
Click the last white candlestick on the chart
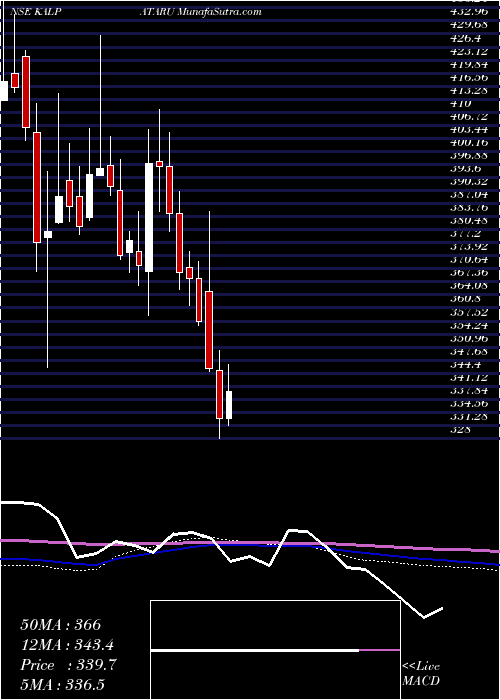(229, 405)
